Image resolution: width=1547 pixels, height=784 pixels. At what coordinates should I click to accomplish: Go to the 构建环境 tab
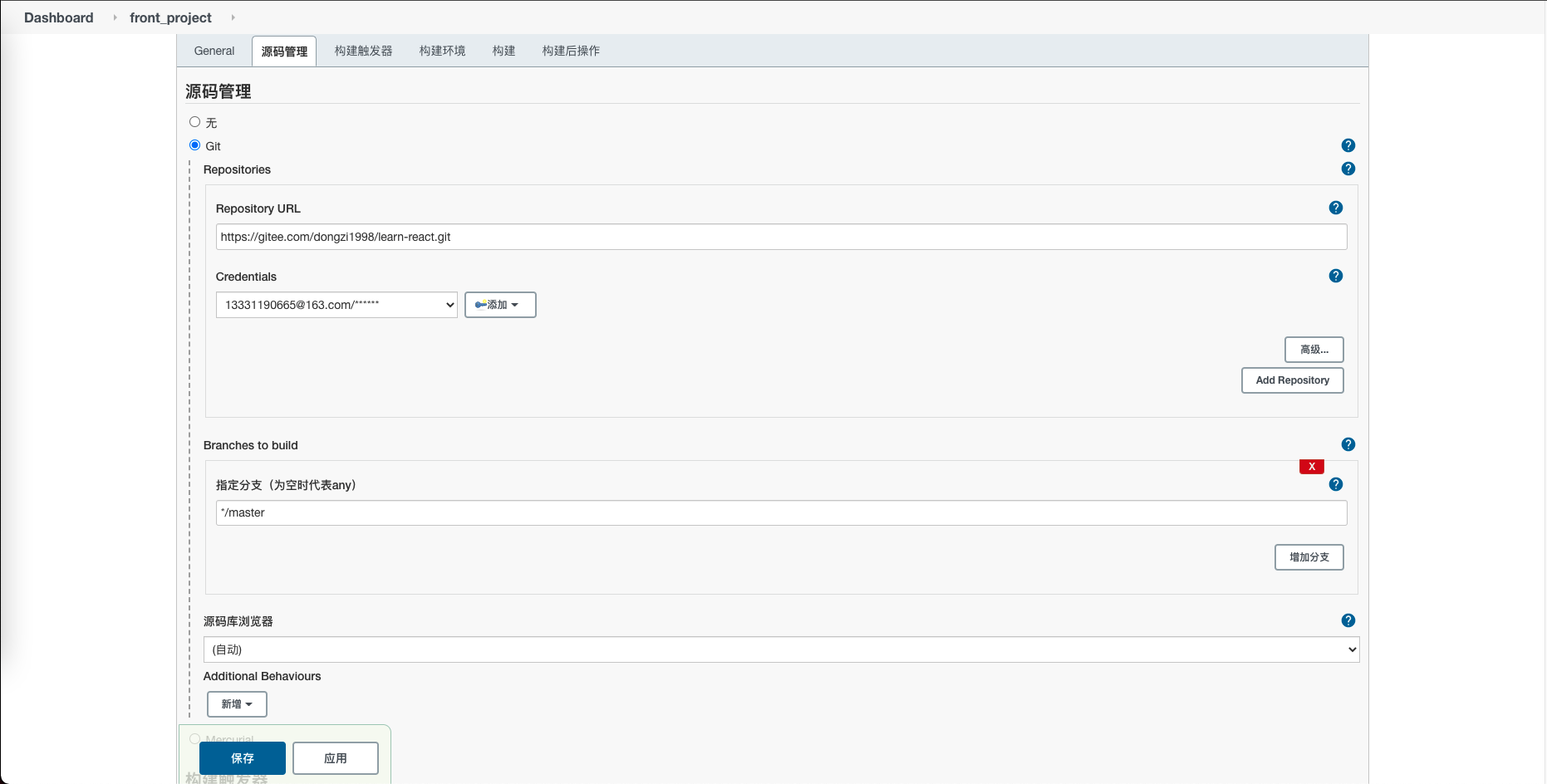[442, 51]
